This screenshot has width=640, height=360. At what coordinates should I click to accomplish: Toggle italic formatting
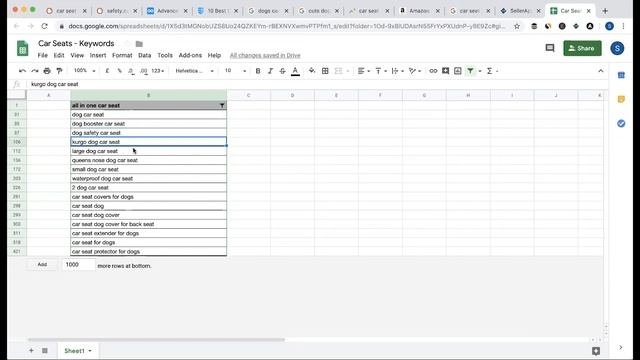pos(270,71)
